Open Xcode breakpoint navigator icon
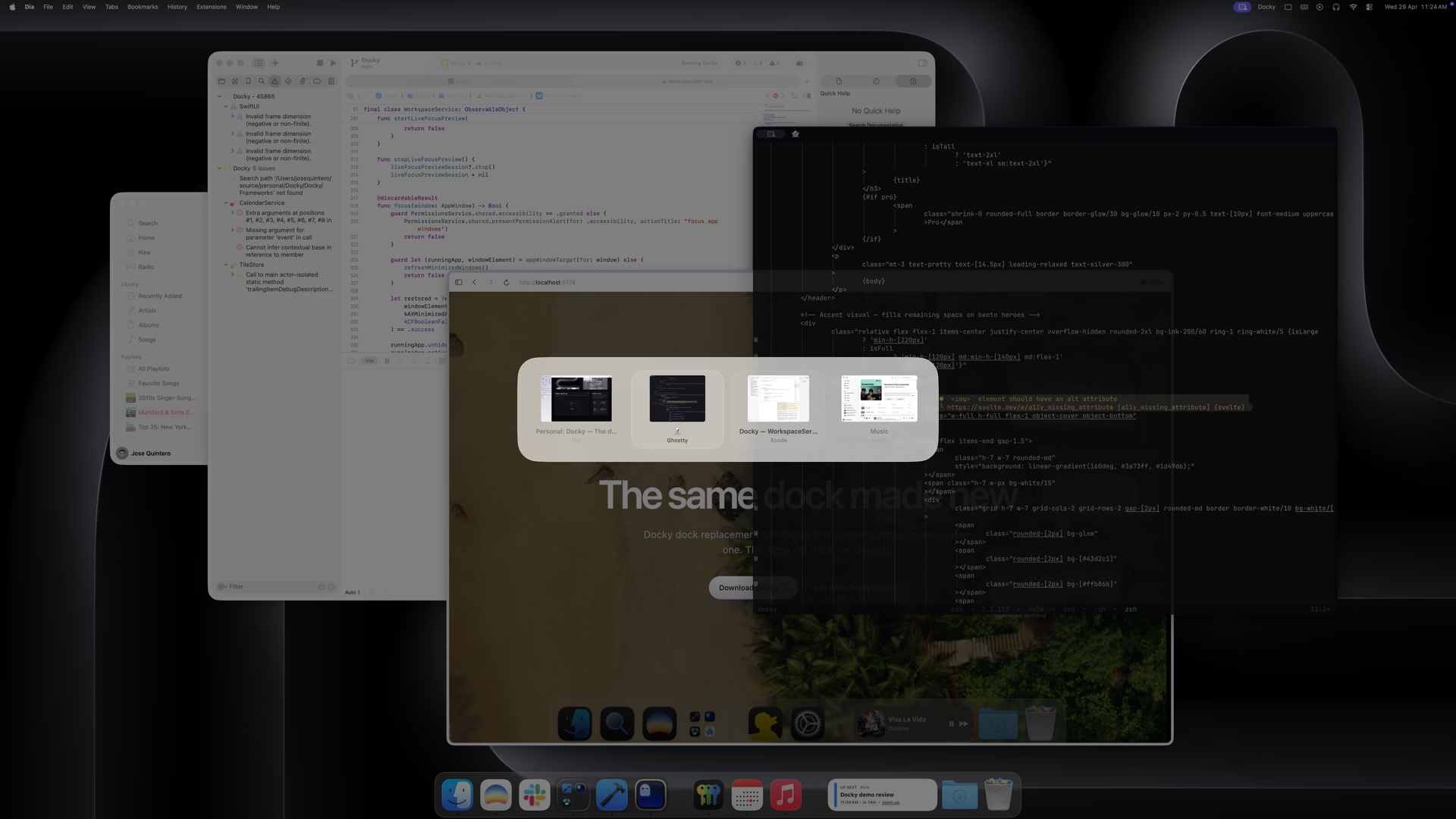The image size is (1456, 819). (317, 81)
